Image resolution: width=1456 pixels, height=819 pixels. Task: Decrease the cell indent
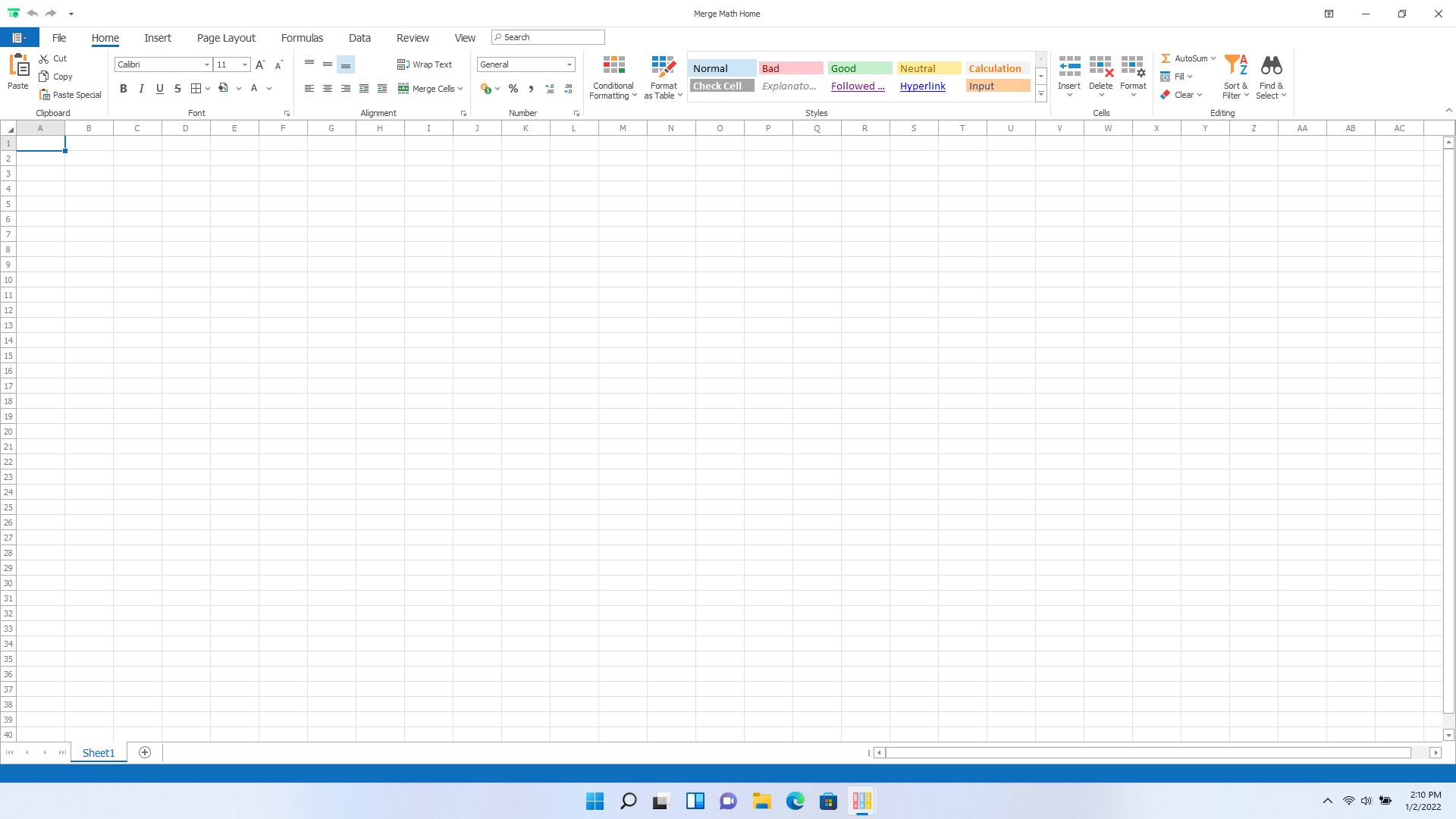364,89
